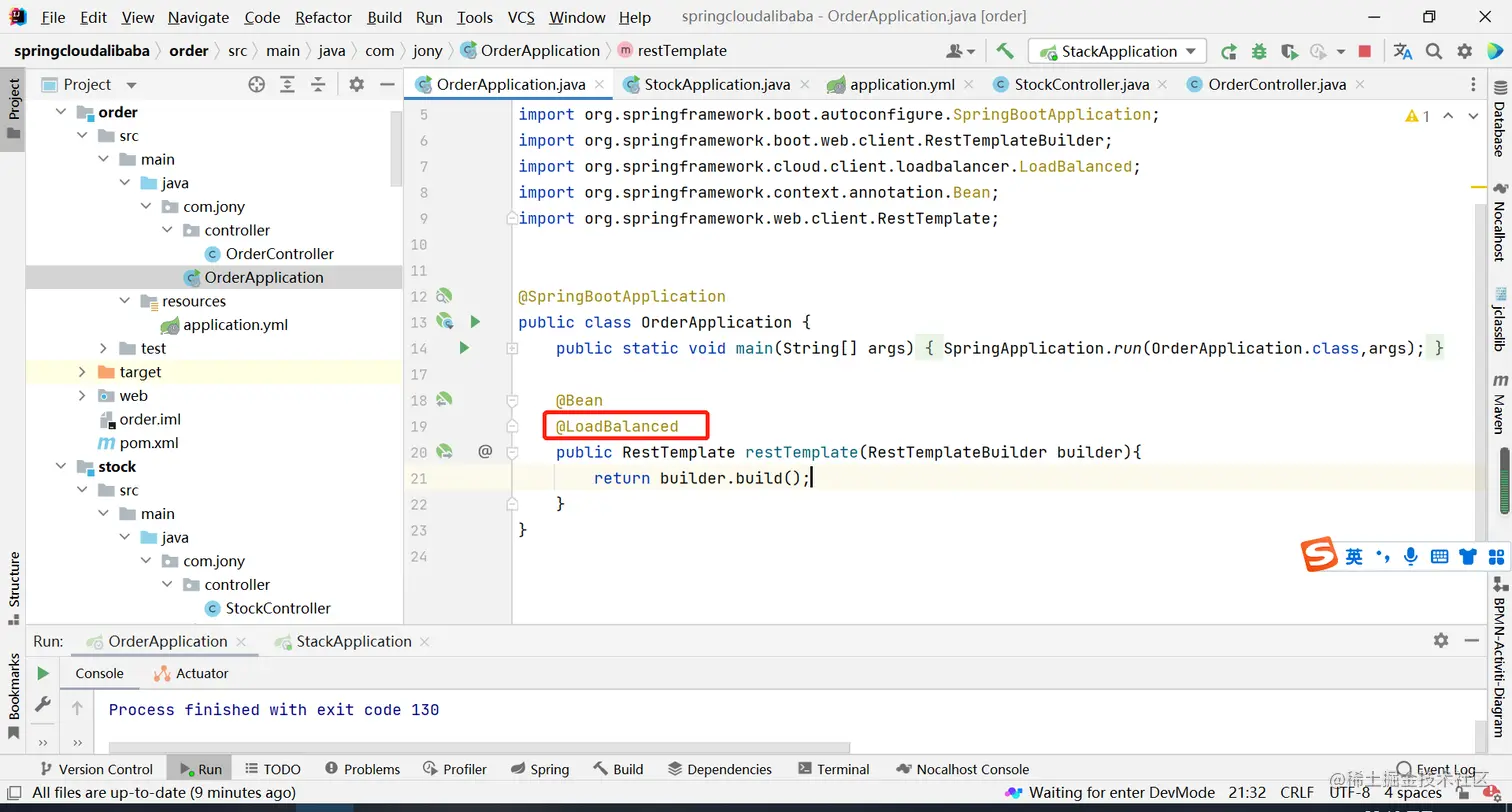
Task: Run with Coverage from the main toolbar
Action: click(1289, 51)
